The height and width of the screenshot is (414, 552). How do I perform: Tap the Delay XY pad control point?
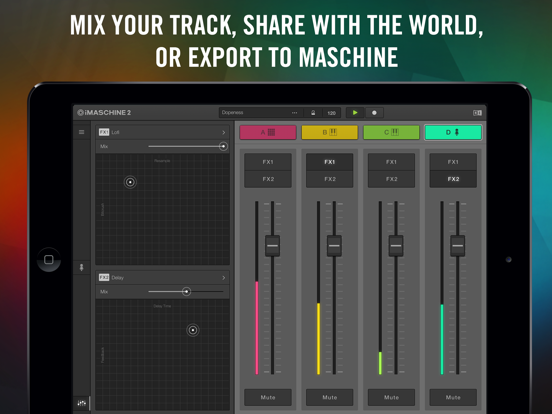[193, 330]
